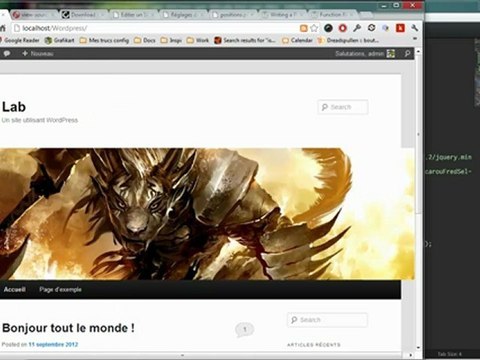Image resolution: width=480 pixels, height=360 pixels.
Task: Click the admin avatar in the admin bar
Action: pos(391,53)
